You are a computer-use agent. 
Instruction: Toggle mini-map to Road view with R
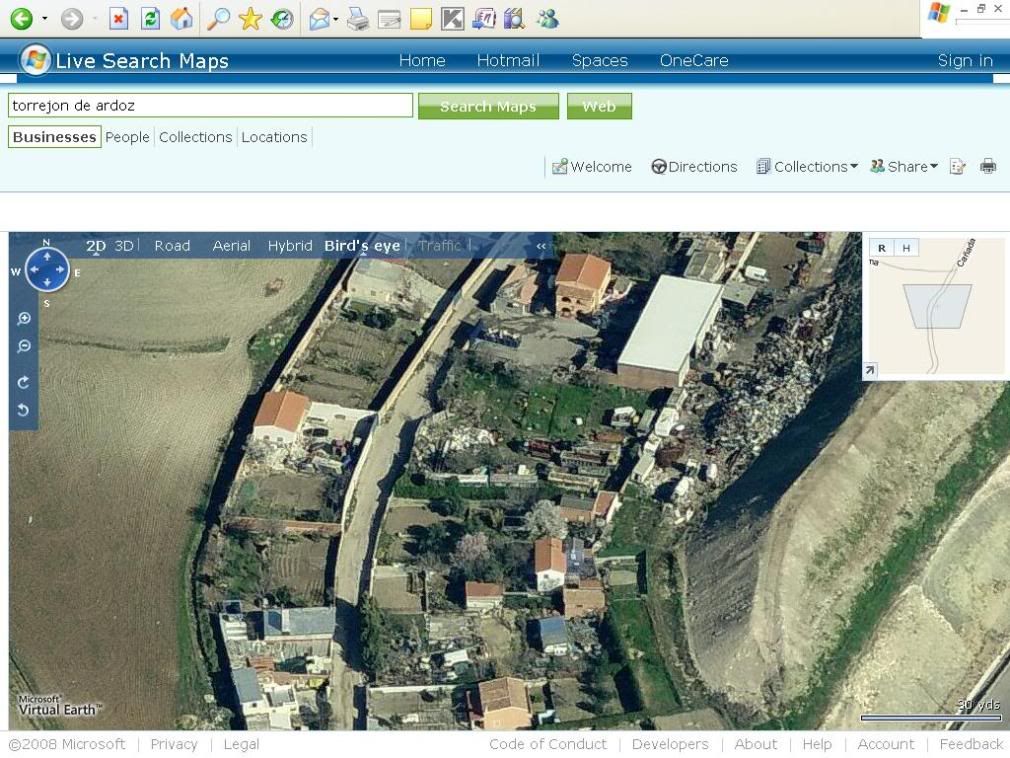coord(881,248)
